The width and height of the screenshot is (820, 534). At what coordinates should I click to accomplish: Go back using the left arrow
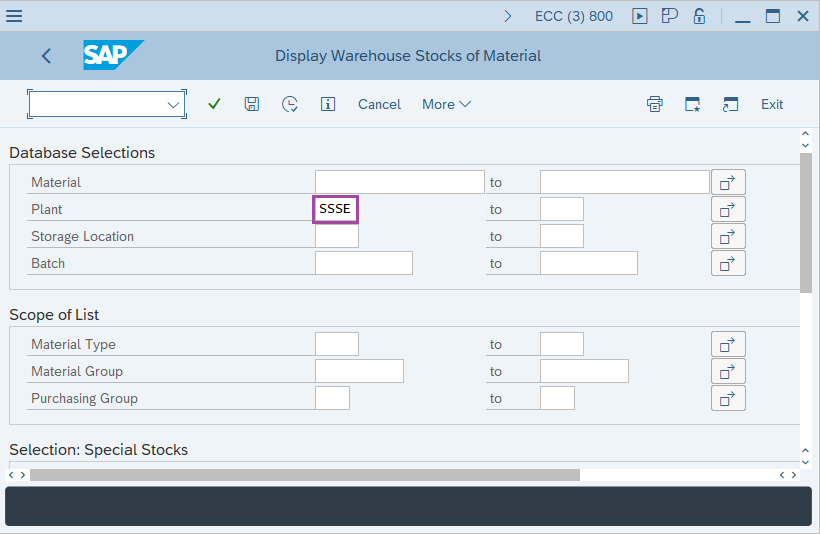click(x=46, y=56)
